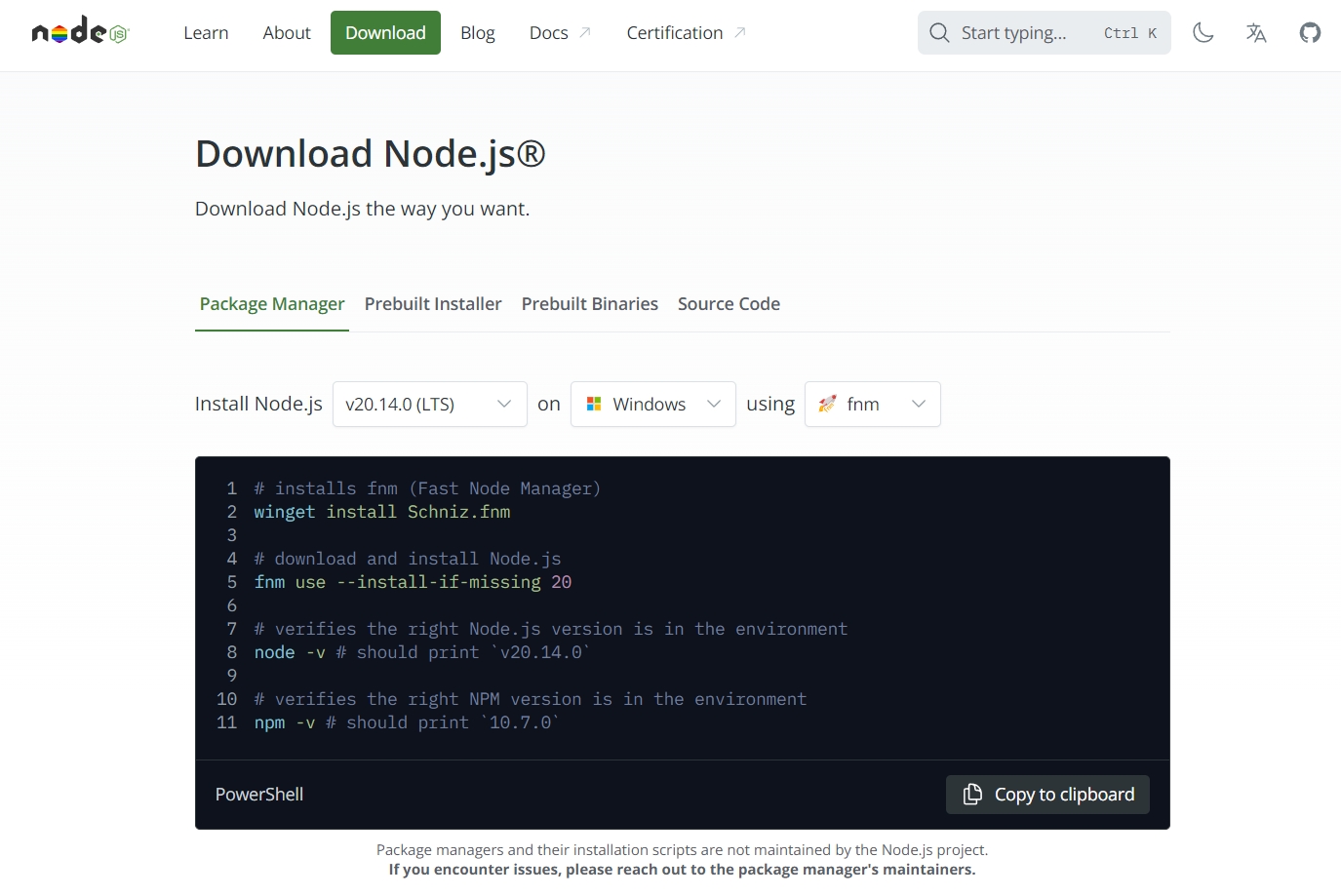Click the fnm rocket icon
Screen dimensions: 1341x896
tap(828, 404)
